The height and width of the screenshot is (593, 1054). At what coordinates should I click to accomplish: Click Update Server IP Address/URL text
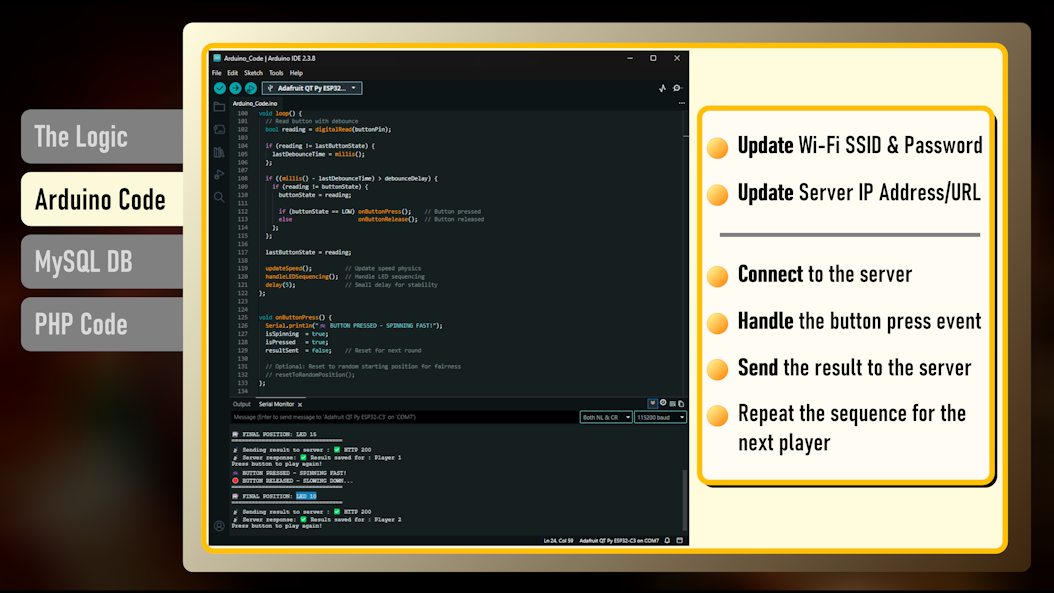(x=859, y=193)
